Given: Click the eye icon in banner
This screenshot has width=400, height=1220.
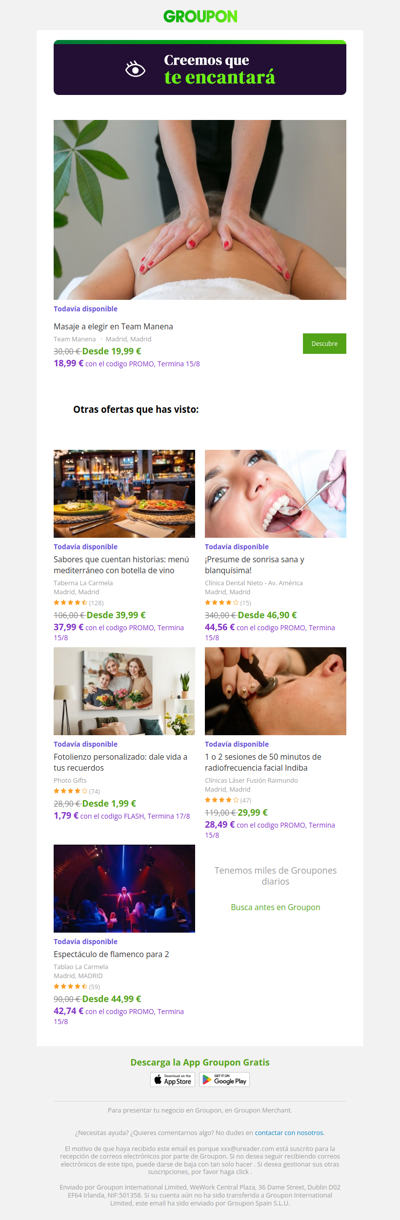Looking at the screenshot, I should pos(135,69).
